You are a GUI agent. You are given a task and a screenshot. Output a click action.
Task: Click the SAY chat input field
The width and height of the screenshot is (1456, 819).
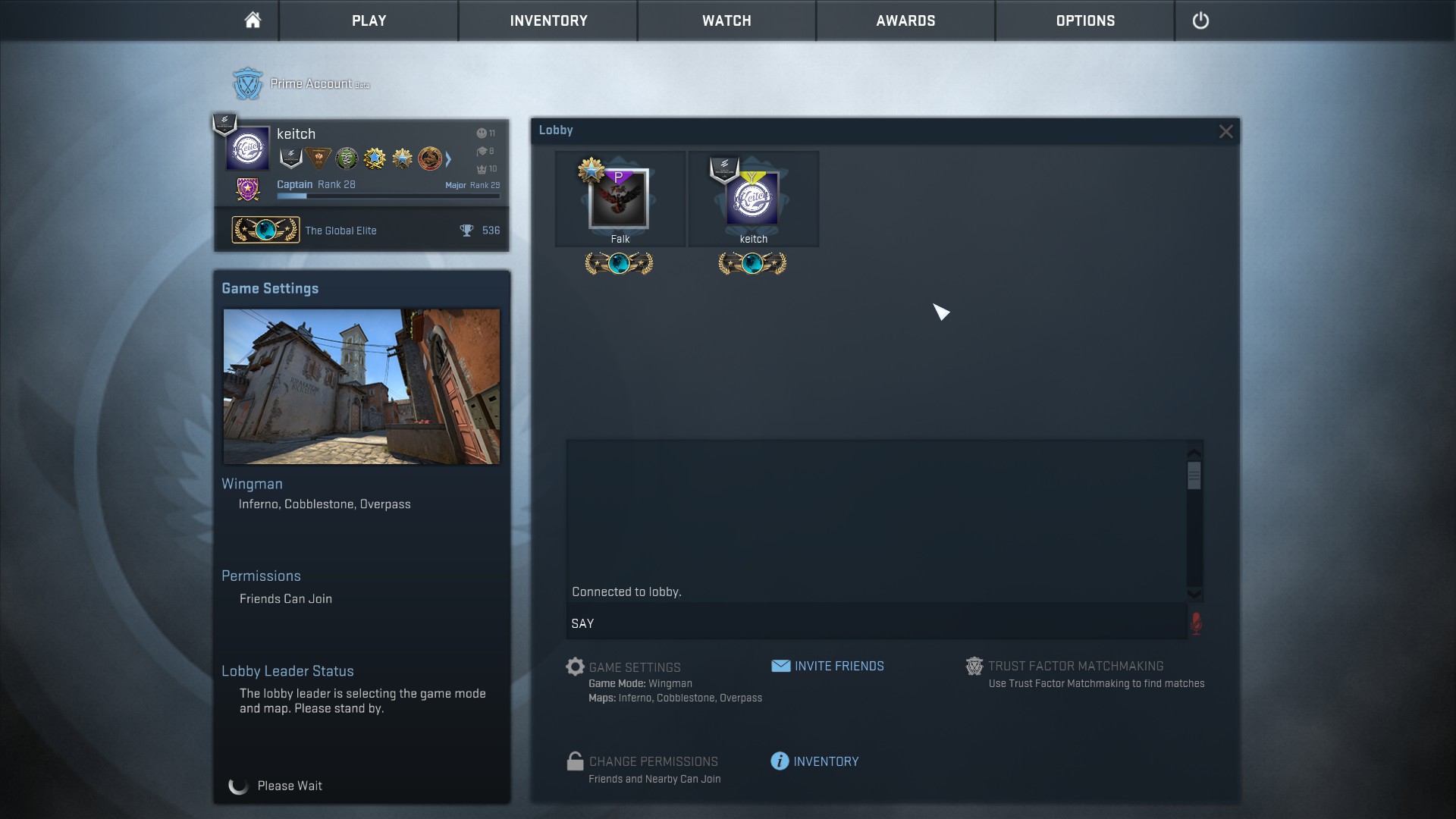coord(872,623)
